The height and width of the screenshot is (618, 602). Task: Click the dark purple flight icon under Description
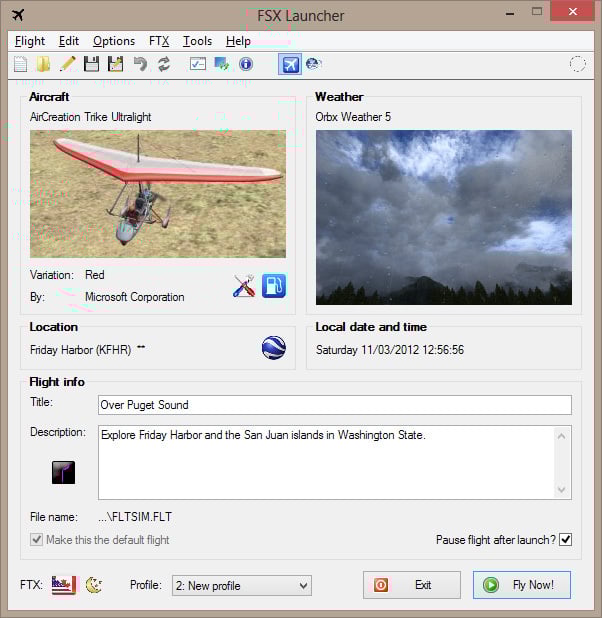pyautogui.click(x=63, y=473)
